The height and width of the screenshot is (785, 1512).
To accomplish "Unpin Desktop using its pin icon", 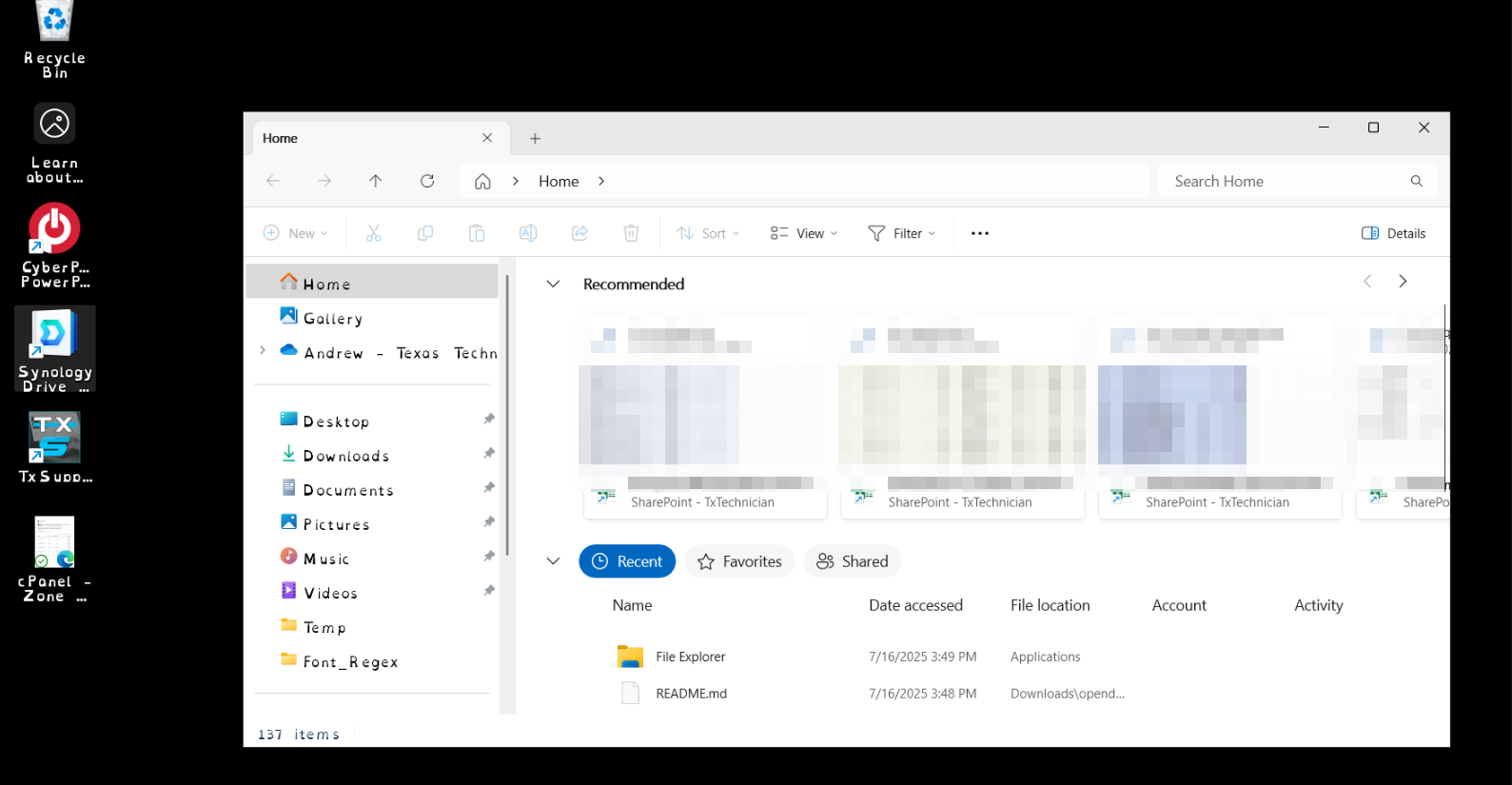I will 489,420.
